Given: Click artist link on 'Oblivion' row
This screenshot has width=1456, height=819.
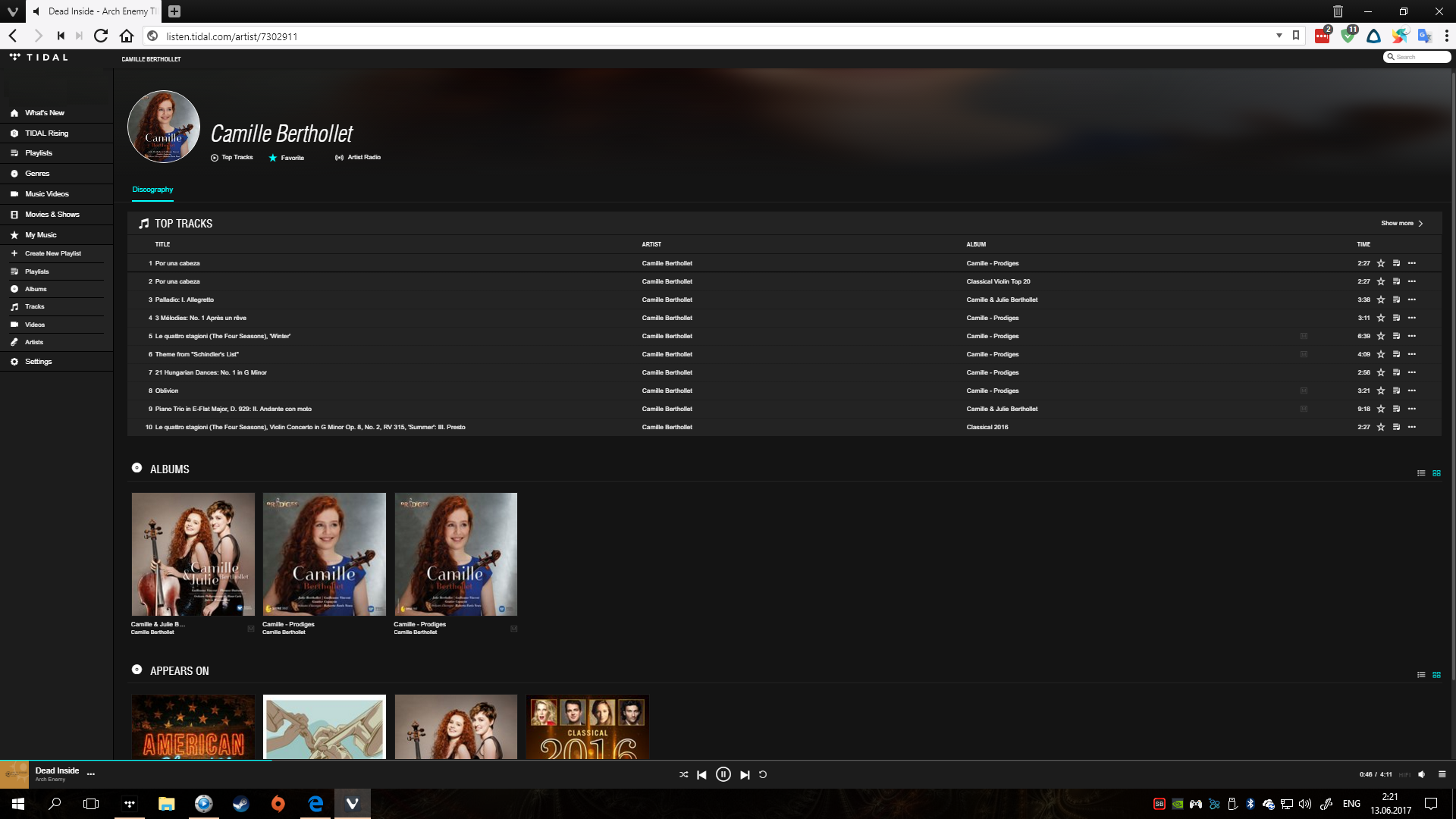Looking at the screenshot, I should click(667, 391).
